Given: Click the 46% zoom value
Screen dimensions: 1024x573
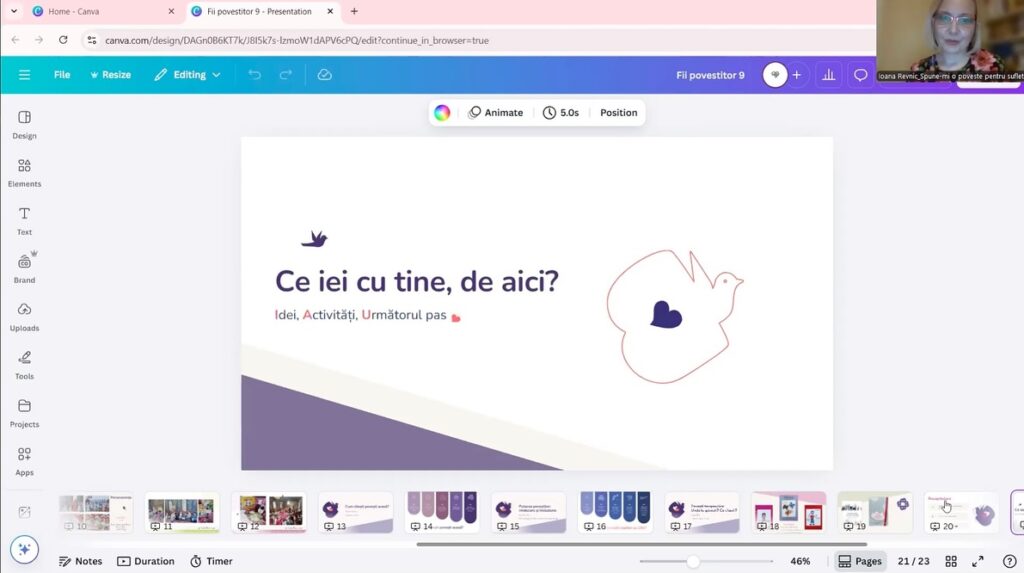Looking at the screenshot, I should pyautogui.click(x=800, y=561).
